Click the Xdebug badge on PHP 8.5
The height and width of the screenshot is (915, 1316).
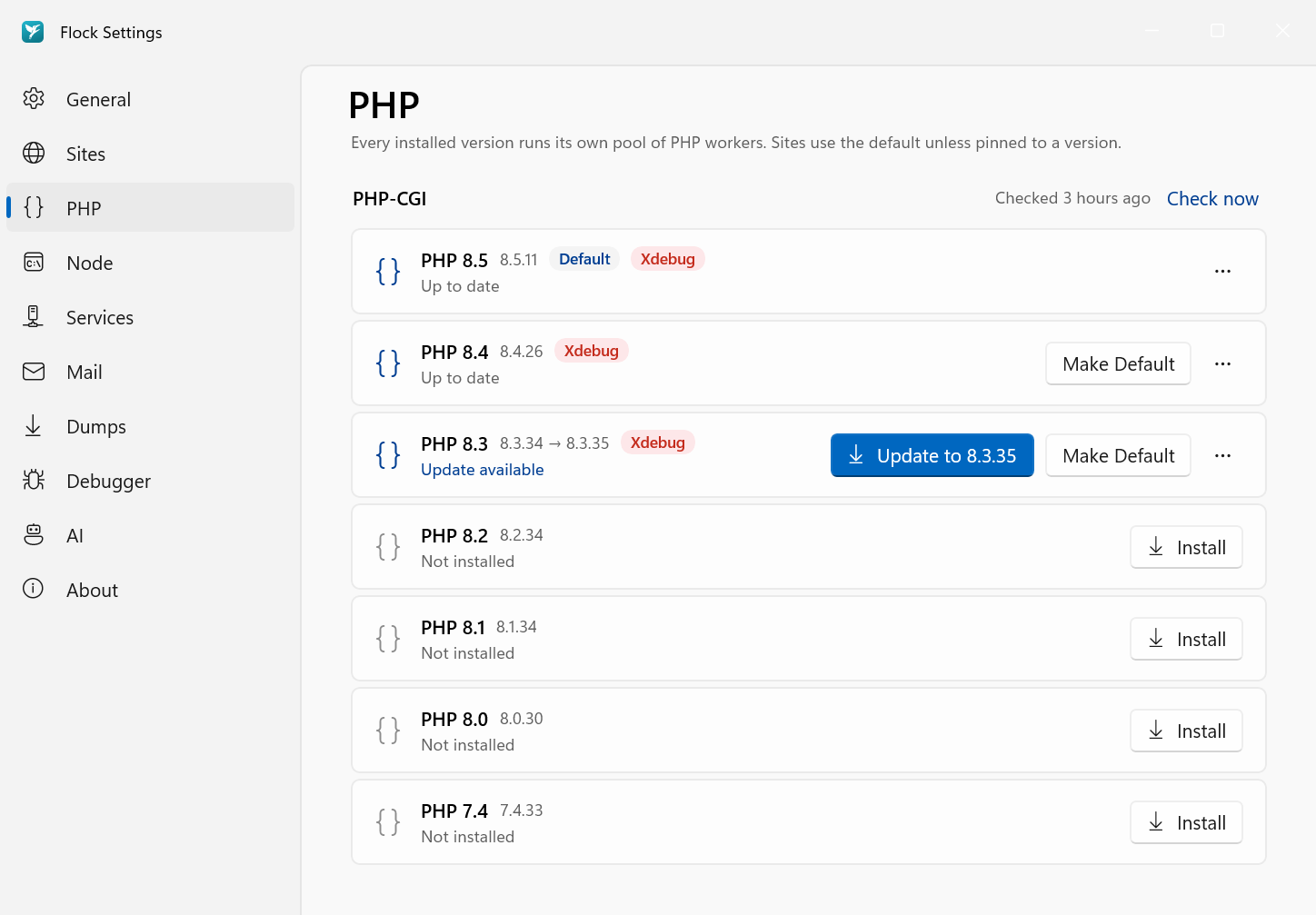click(x=667, y=259)
